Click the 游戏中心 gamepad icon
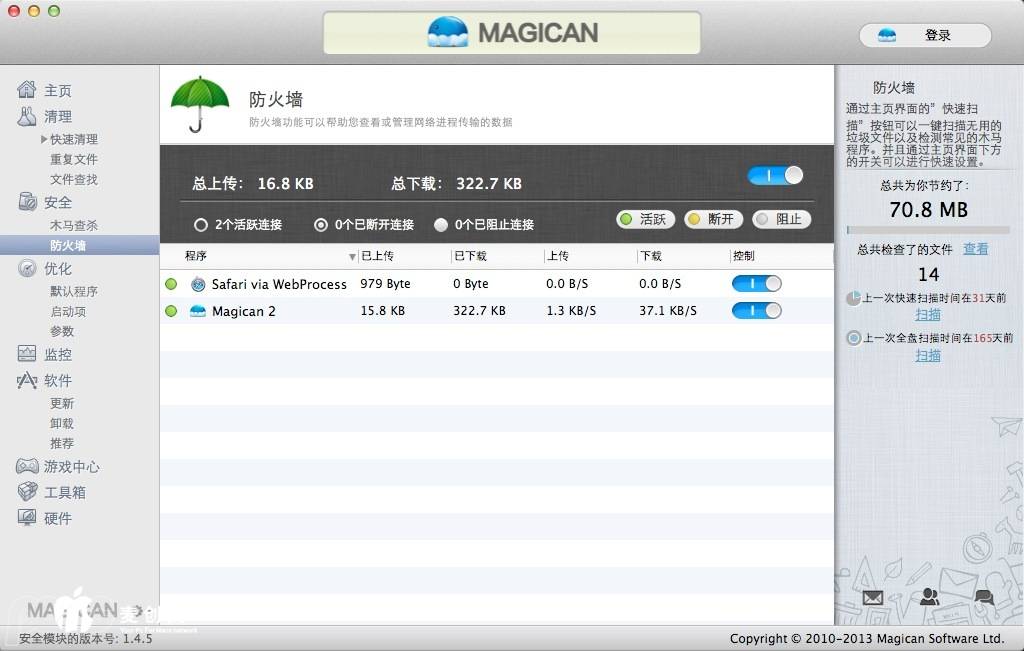The height and width of the screenshot is (651, 1024). click(x=27, y=466)
